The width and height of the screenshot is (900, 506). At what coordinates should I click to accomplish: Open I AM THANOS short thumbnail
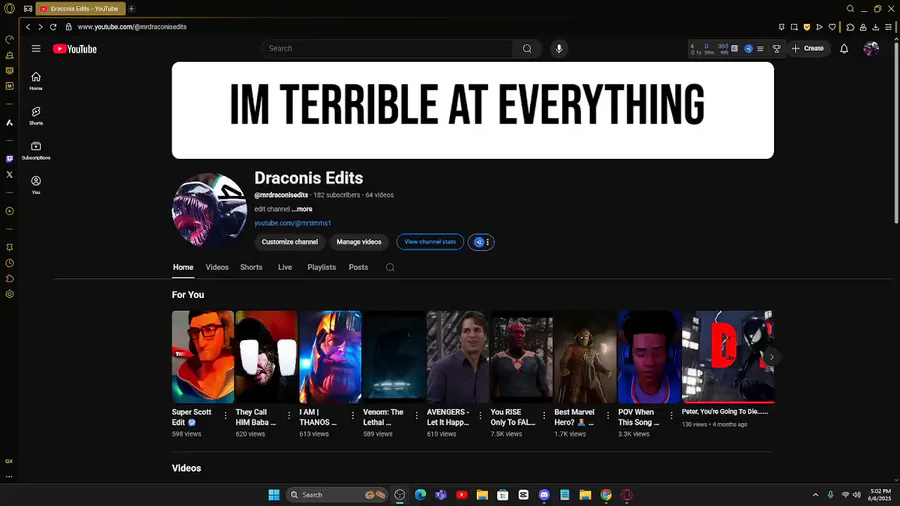pos(330,357)
